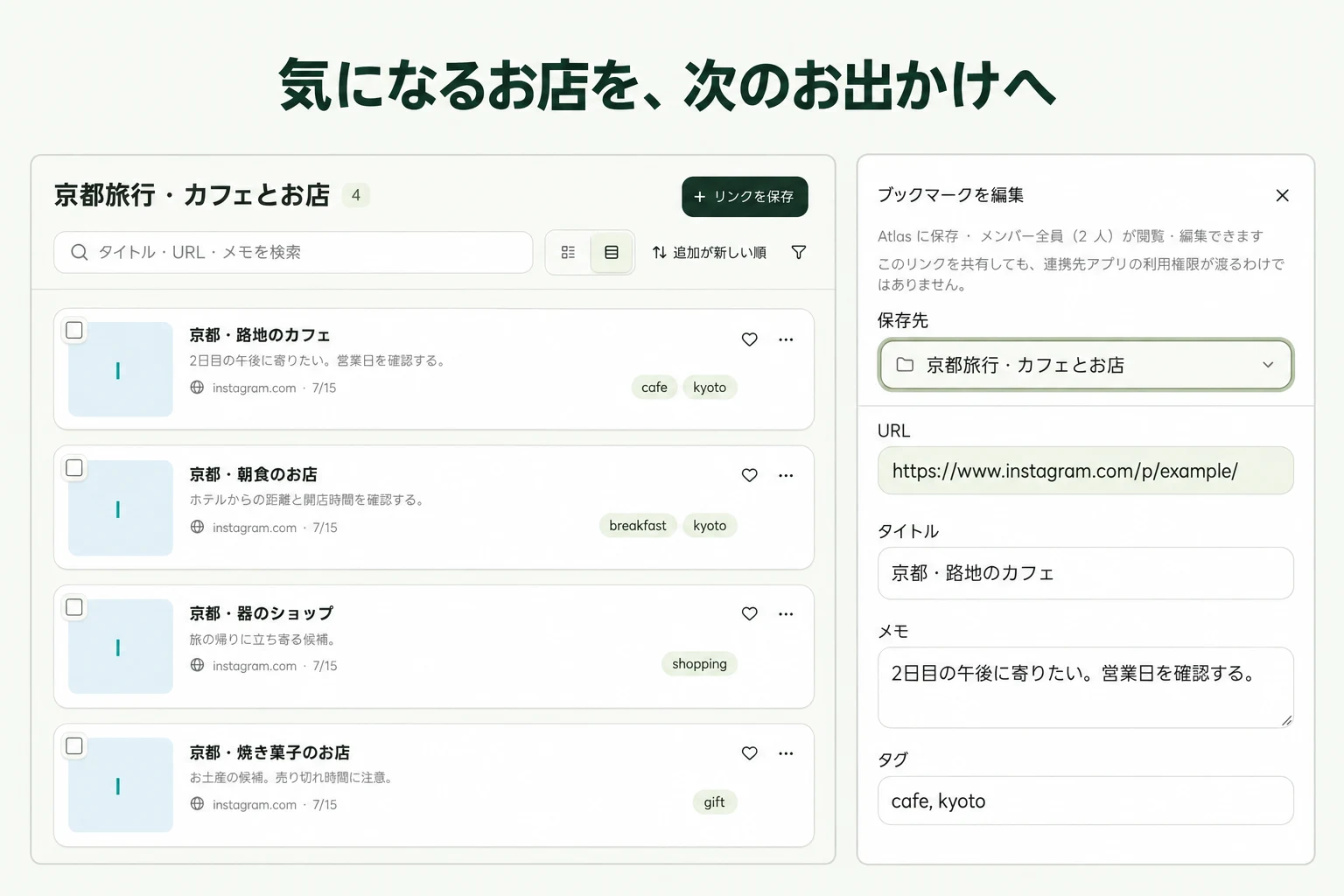Select checkbox for 京都・朝食のお店
Screen dimensions: 1344x896
pos(74,468)
